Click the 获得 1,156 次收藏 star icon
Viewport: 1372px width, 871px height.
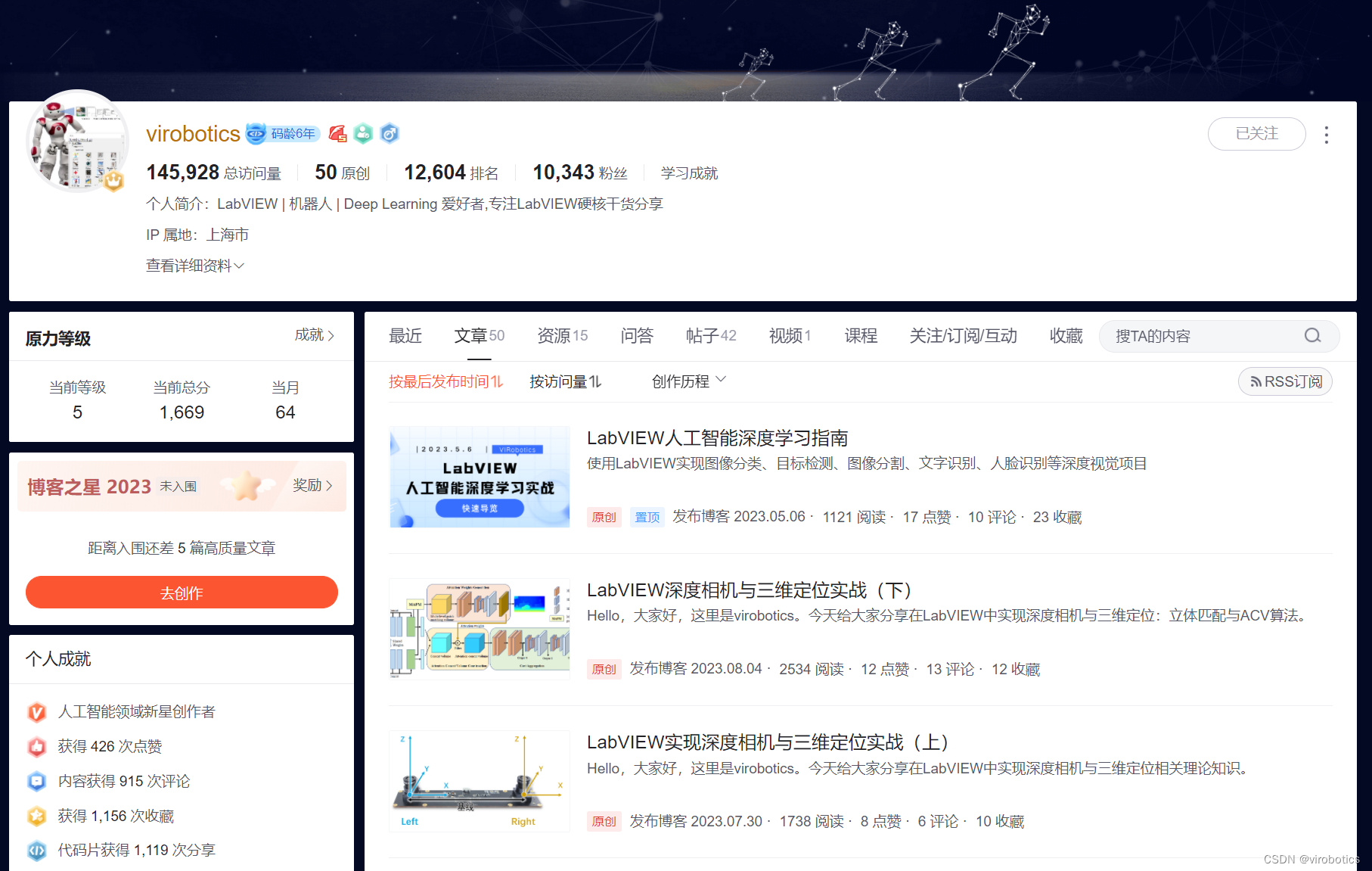coord(37,816)
